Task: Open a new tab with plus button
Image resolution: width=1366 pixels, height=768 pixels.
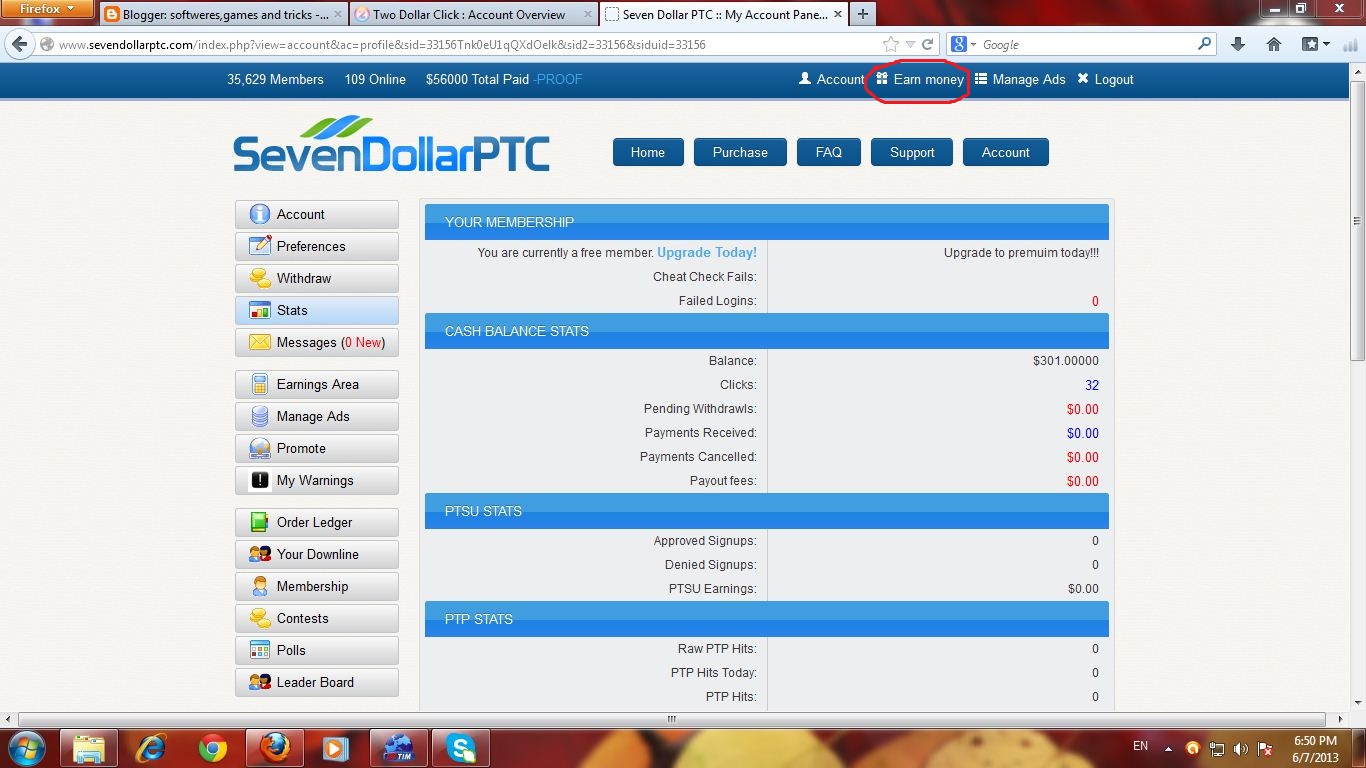Action: (862, 14)
